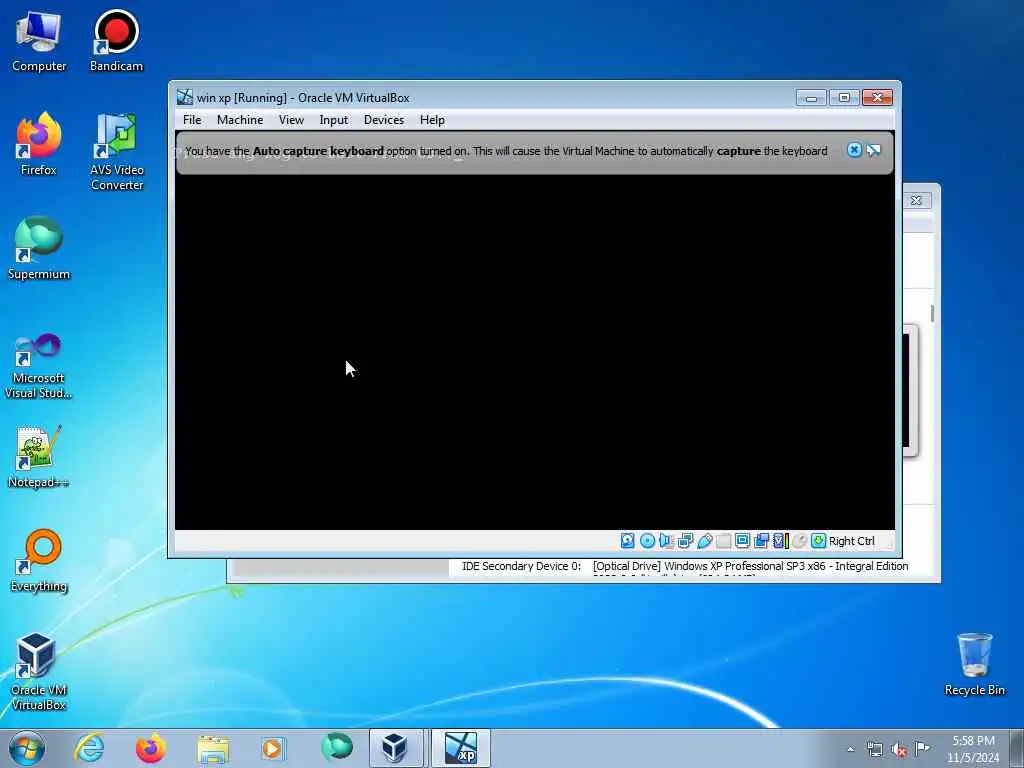Select the Firefox desktop shortcut
Image resolution: width=1024 pixels, height=768 pixels.
(39, 145)
